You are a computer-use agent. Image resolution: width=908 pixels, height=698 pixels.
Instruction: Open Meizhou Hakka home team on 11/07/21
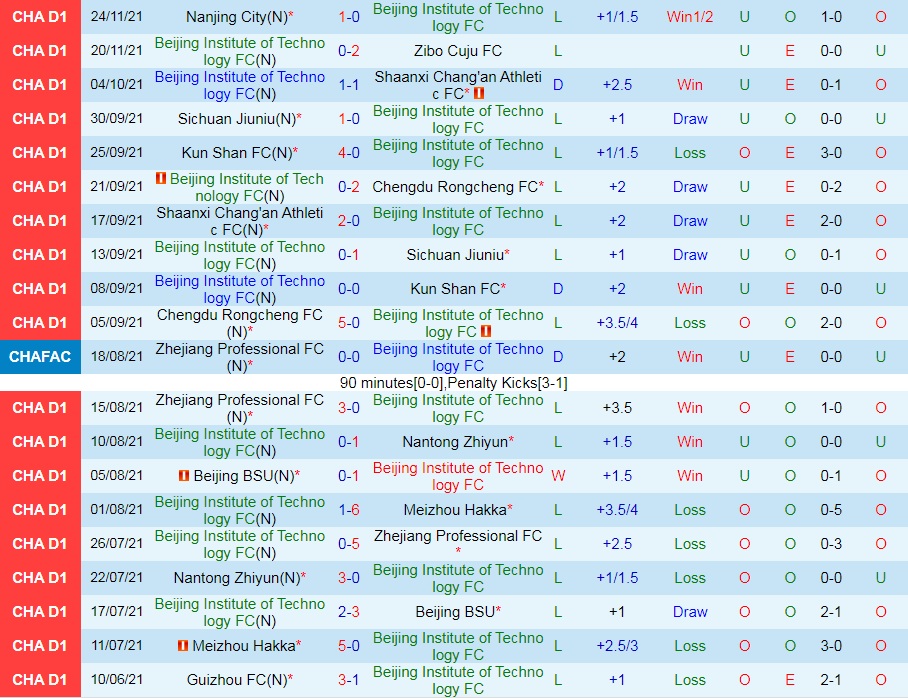244,645
